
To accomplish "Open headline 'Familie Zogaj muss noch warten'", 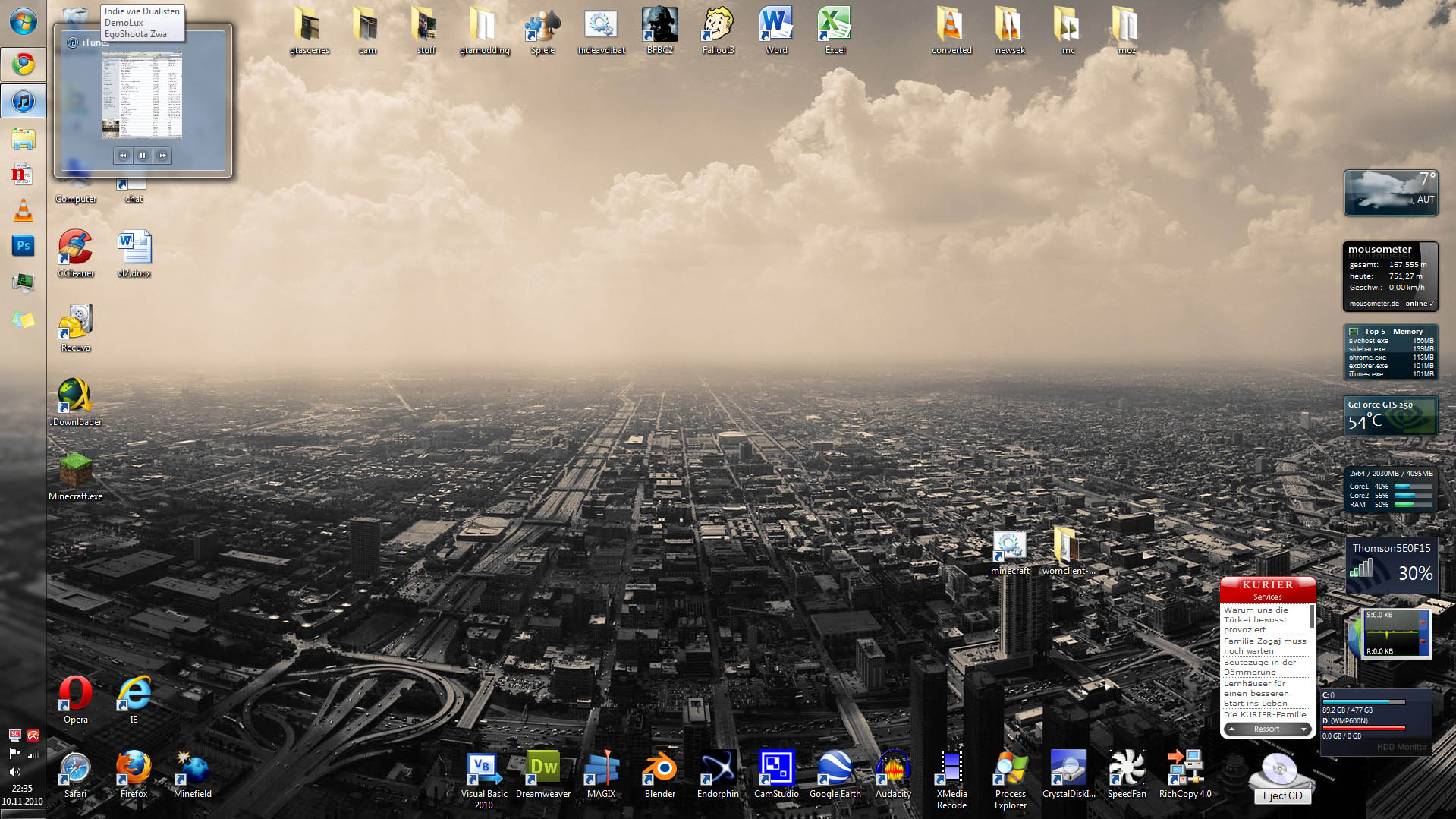I will [x=1265, y=646].
